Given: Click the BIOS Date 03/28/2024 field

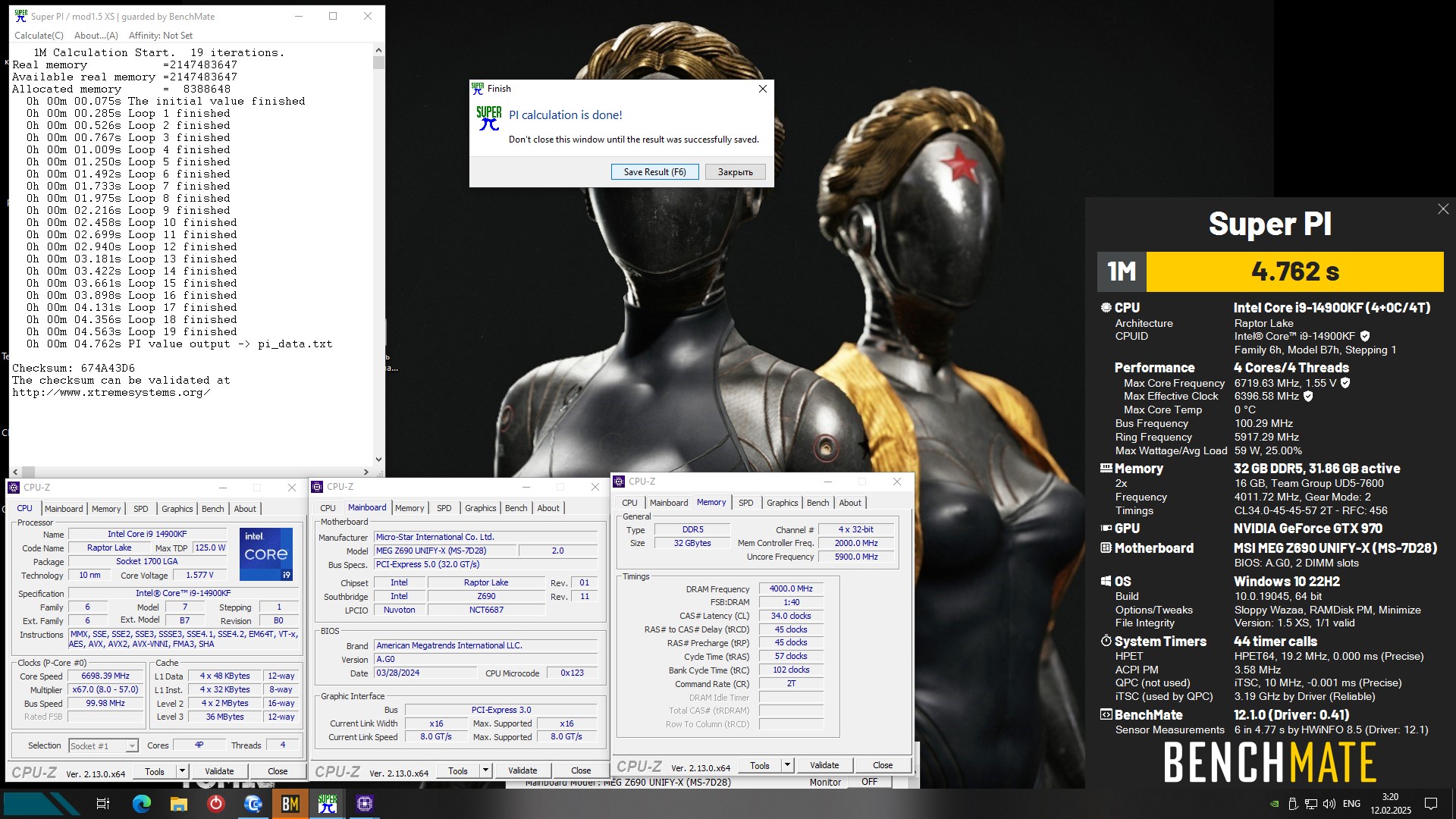Looking at the screenshot, I should [x=425, y=673].
